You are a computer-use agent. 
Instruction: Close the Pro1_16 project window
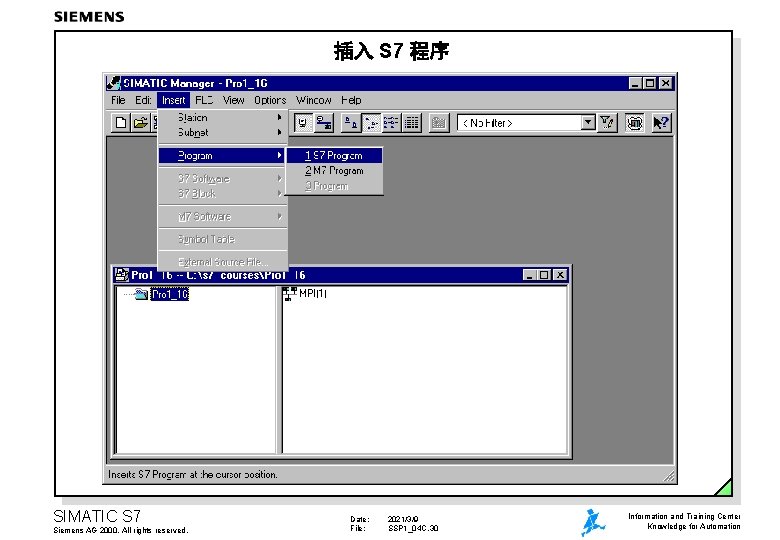[560, 274]
